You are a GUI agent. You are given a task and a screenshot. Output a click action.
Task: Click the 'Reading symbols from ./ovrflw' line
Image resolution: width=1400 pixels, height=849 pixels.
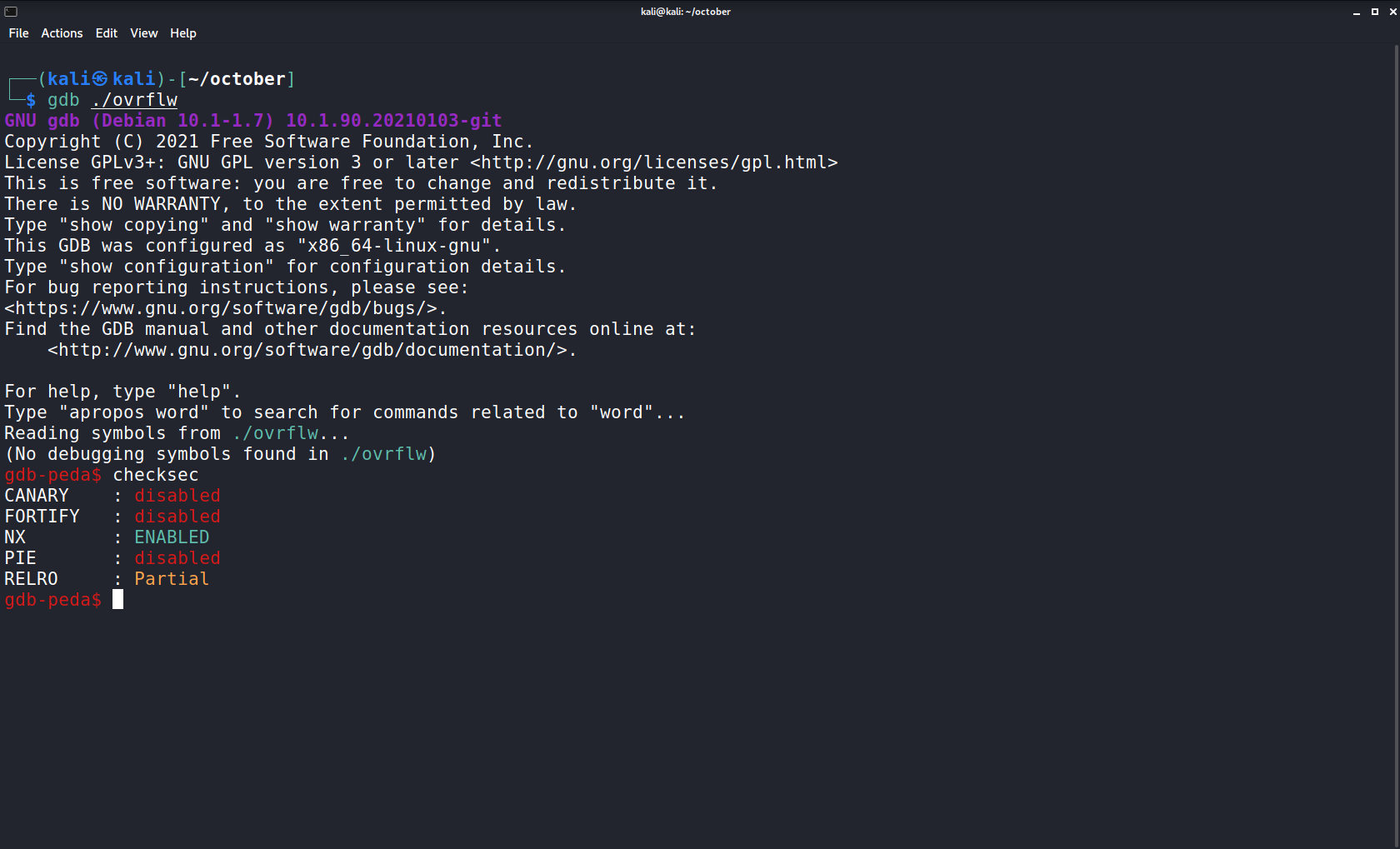177,433
